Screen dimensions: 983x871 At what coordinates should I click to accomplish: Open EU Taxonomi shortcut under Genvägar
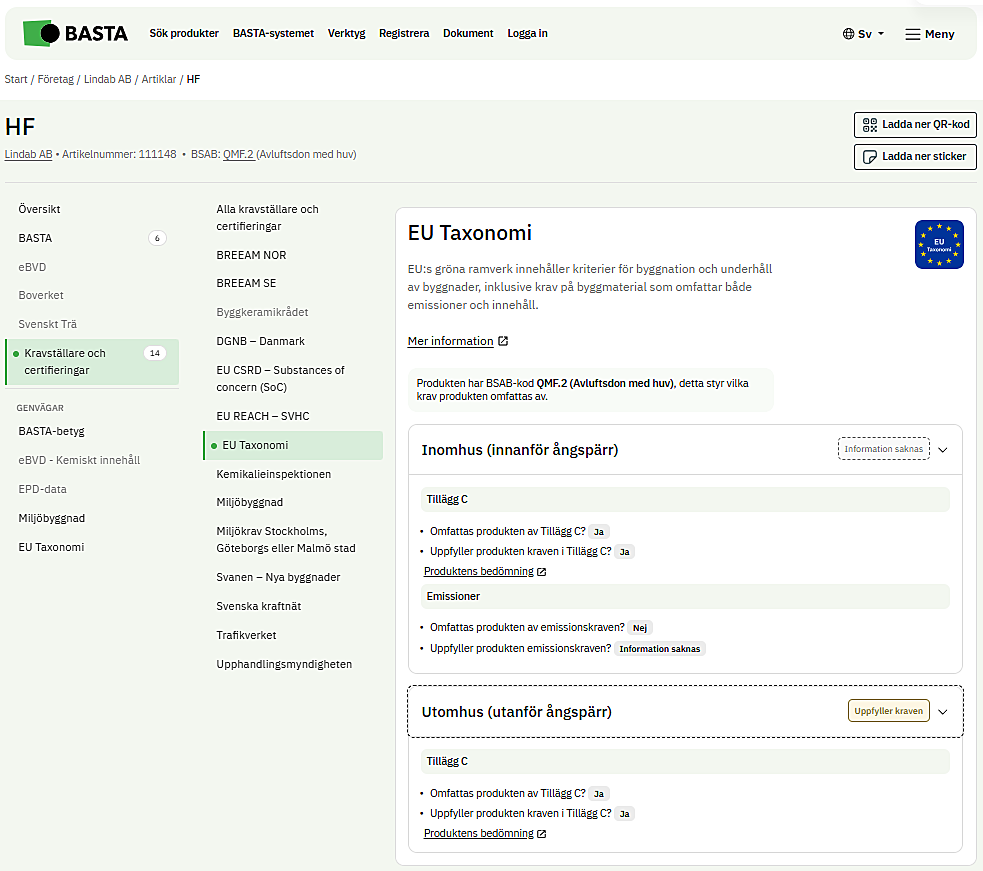[x=51, y=547]
